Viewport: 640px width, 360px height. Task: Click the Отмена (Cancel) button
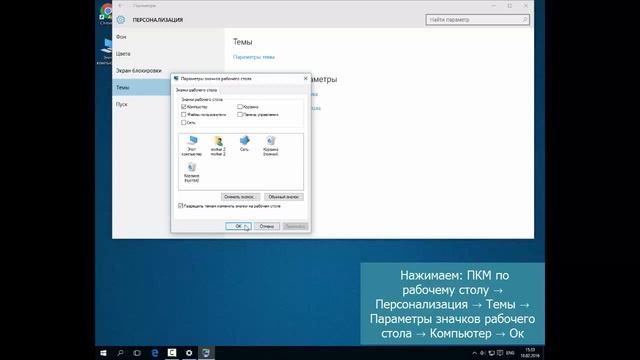pyautogui.click(x=267, y=226)
